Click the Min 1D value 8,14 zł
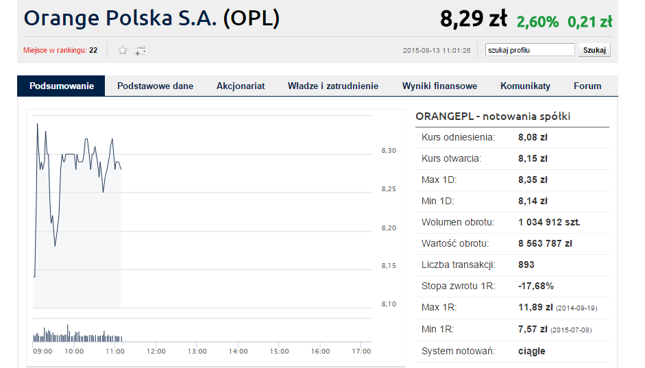This screenshot has width=645, height=368. (x=533, y=201)
